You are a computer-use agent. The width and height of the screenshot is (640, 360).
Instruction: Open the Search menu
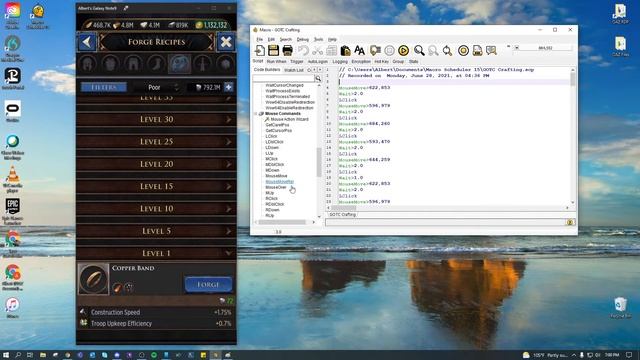pos(286,40)
